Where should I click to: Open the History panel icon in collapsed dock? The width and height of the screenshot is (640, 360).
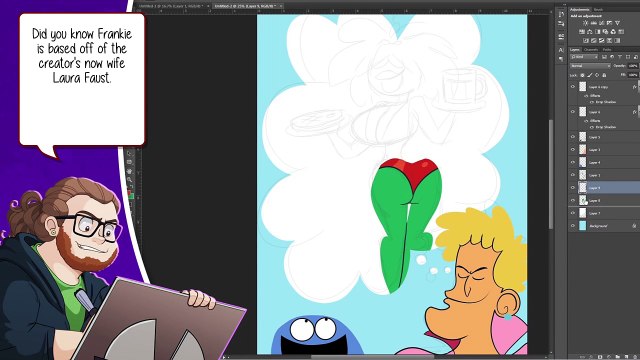click(561, 14)
